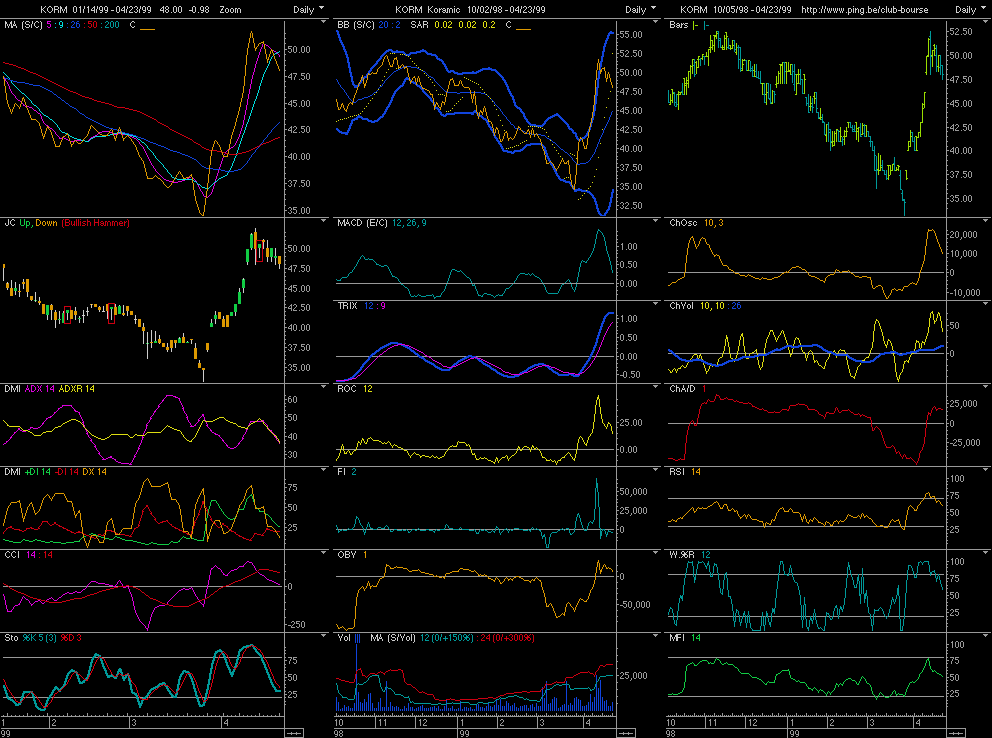Screen dimensions: 992x738
Task: Click the MA (S/C) indicator label
Action: [x=23, y=25]
